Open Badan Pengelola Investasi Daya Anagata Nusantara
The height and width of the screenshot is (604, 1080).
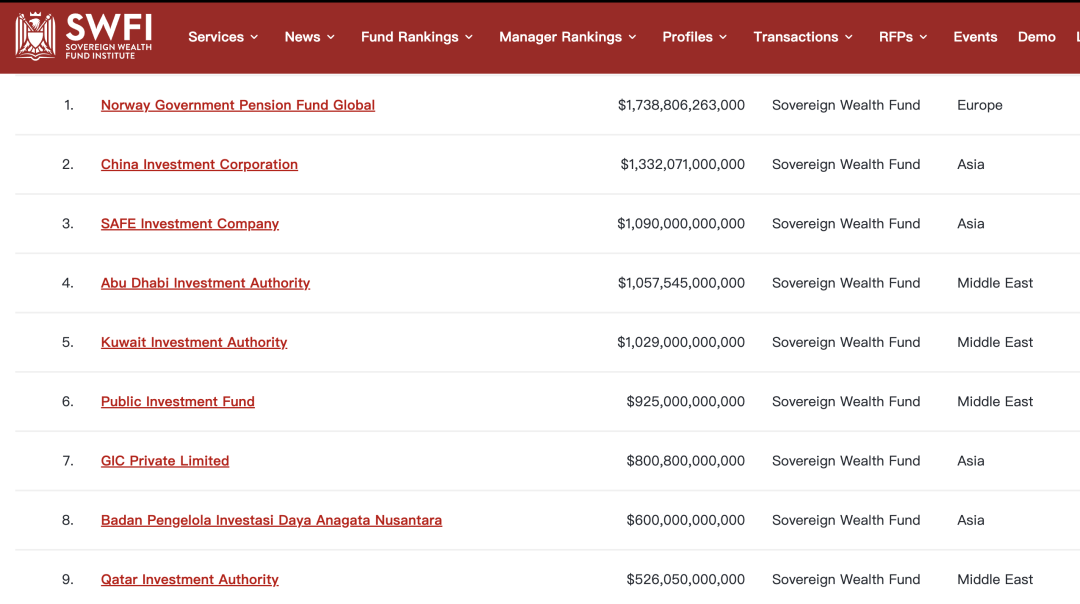click(x=271, y=520)
